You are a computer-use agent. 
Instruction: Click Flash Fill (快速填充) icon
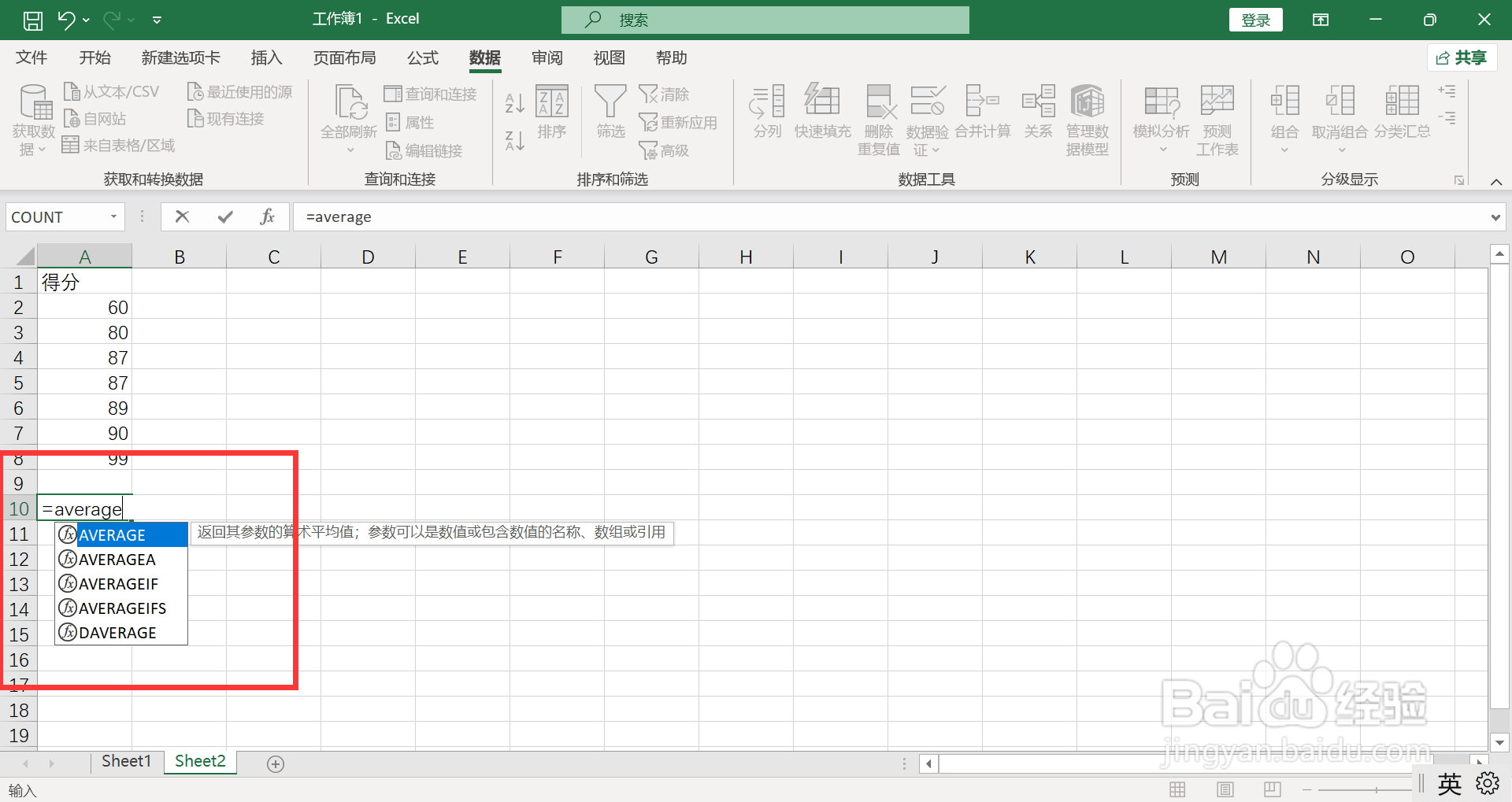click(x=822, y=101)
